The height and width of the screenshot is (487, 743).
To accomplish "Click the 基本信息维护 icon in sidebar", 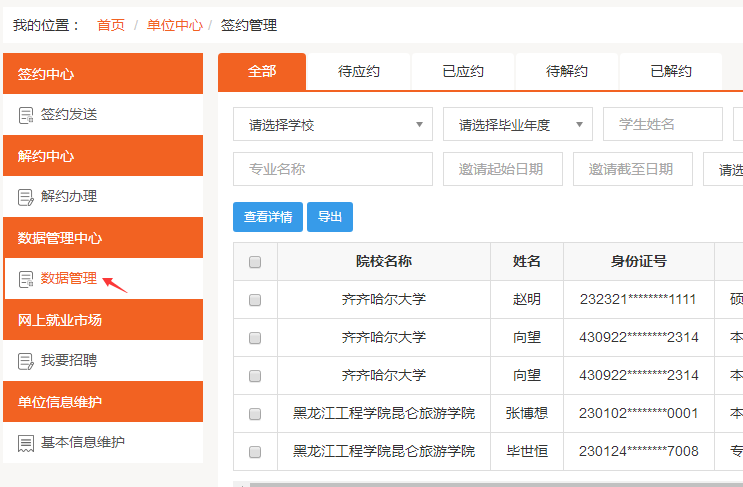I will (x=26, y=442).
